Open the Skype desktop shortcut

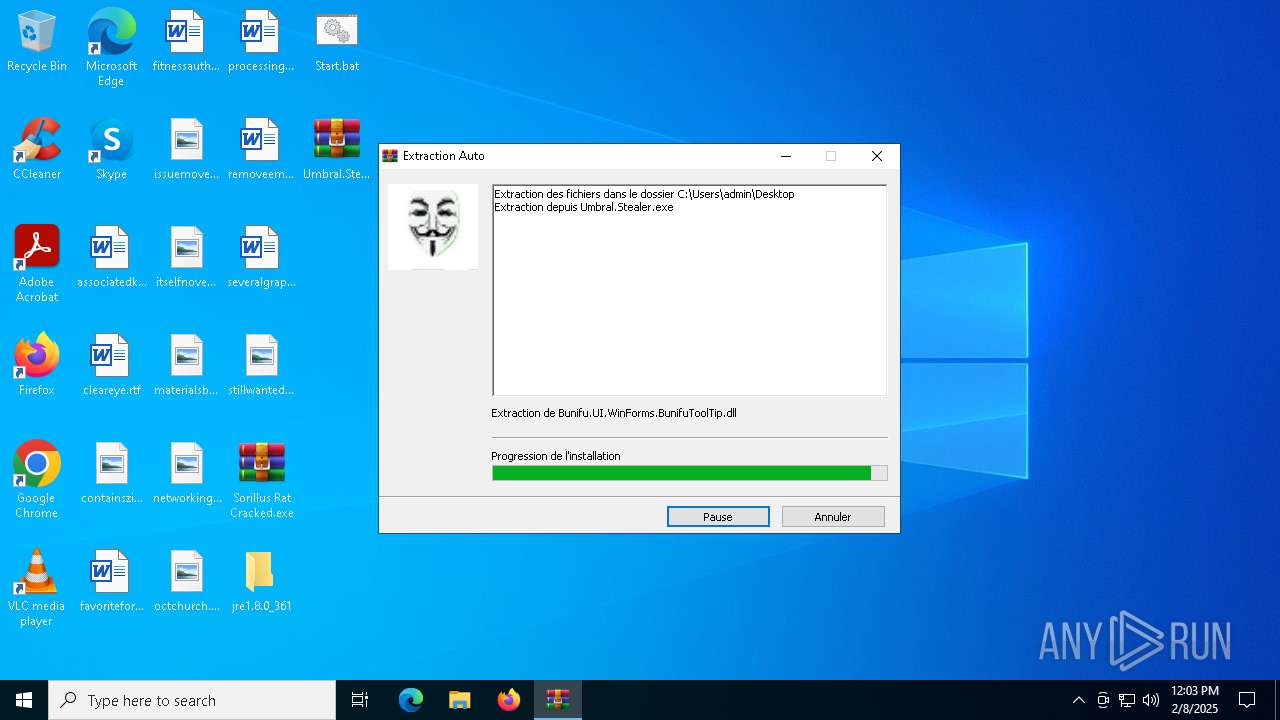point(111,150)
